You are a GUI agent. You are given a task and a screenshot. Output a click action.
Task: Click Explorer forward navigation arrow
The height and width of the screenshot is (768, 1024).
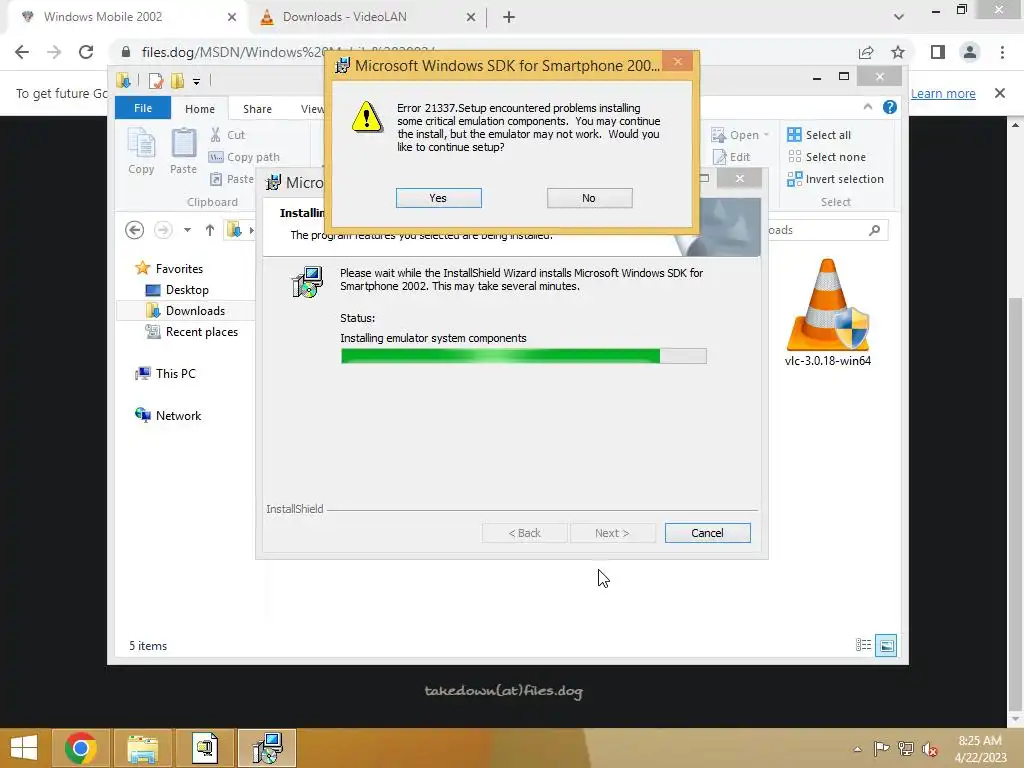pyautogui.click(x=163, y=230)
